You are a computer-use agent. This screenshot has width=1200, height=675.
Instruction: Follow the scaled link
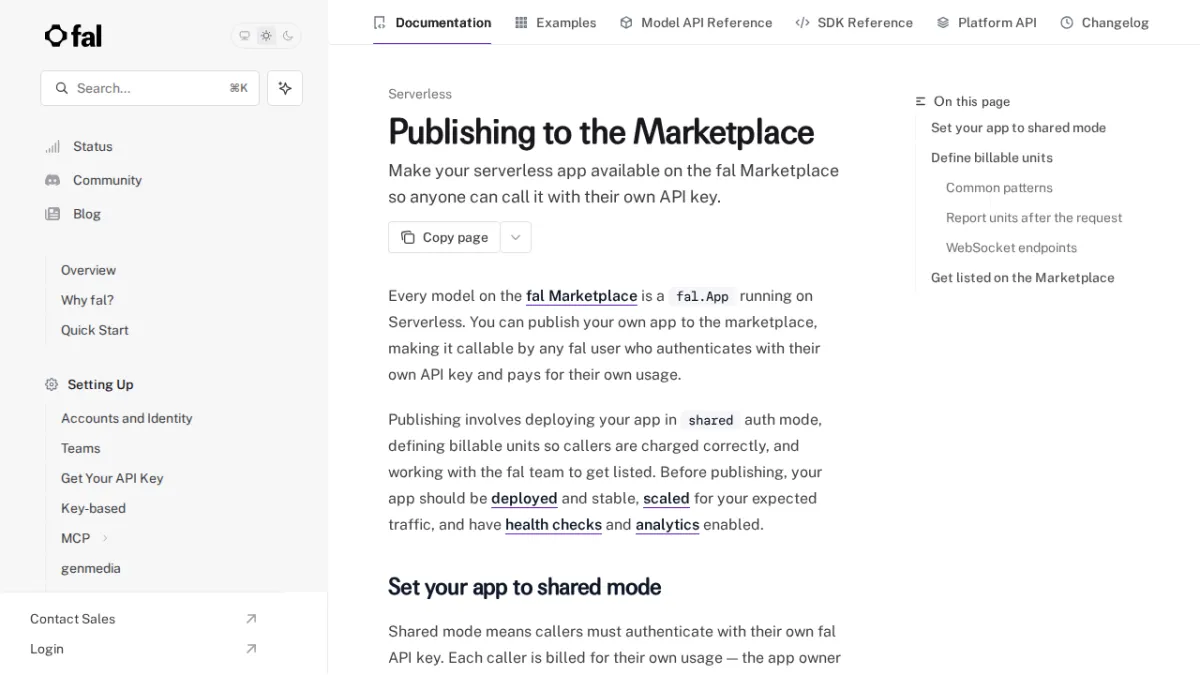coord(666,498)
